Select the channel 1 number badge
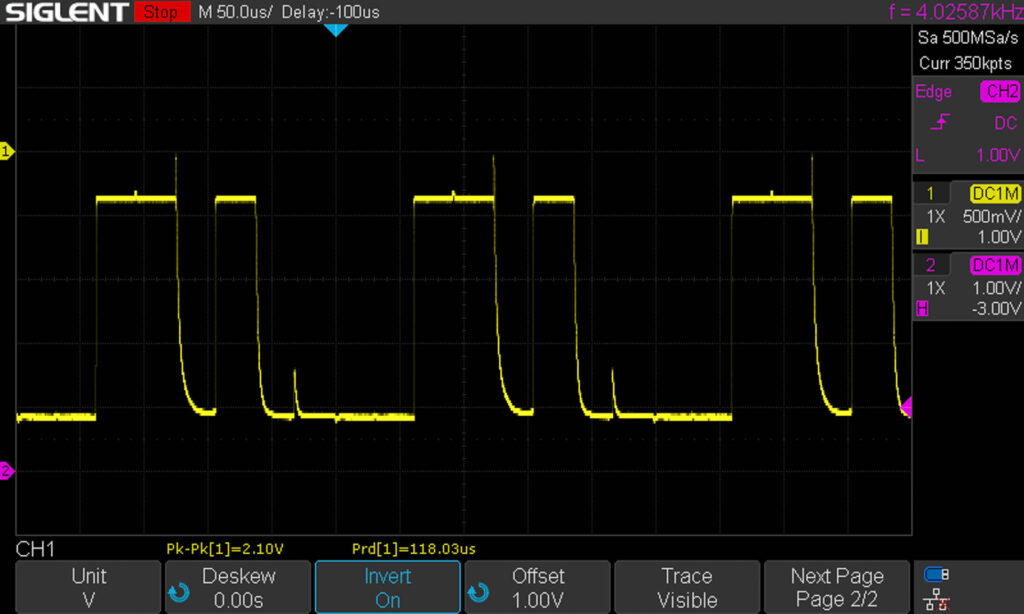This screenshot has height=614, width=1024. tap(931, 193)
